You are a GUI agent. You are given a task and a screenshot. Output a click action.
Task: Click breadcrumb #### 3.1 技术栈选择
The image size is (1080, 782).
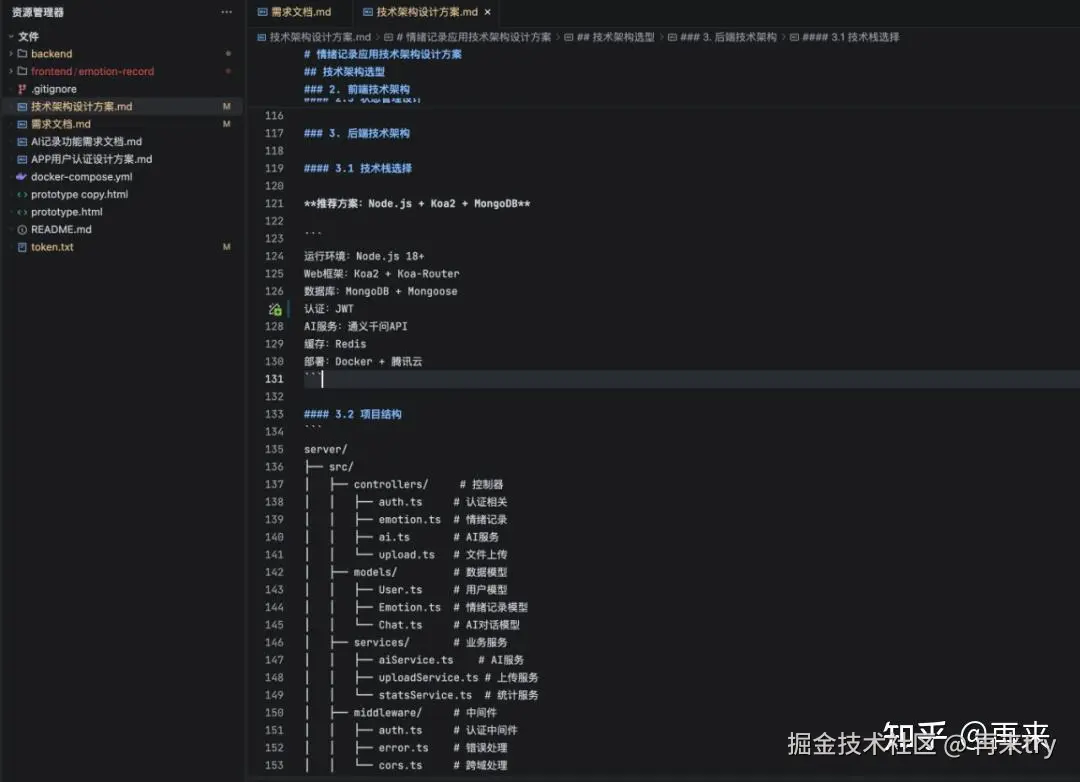click(851, 37)
